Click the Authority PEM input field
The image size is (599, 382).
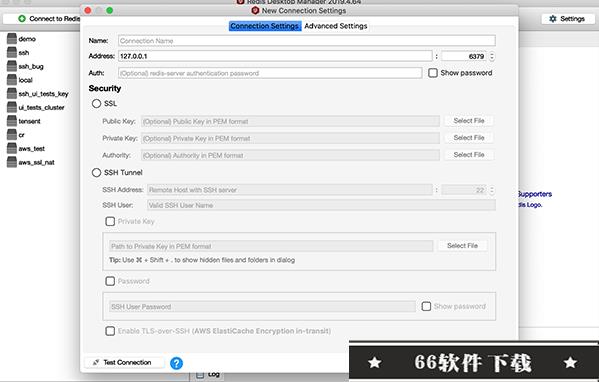290,155
